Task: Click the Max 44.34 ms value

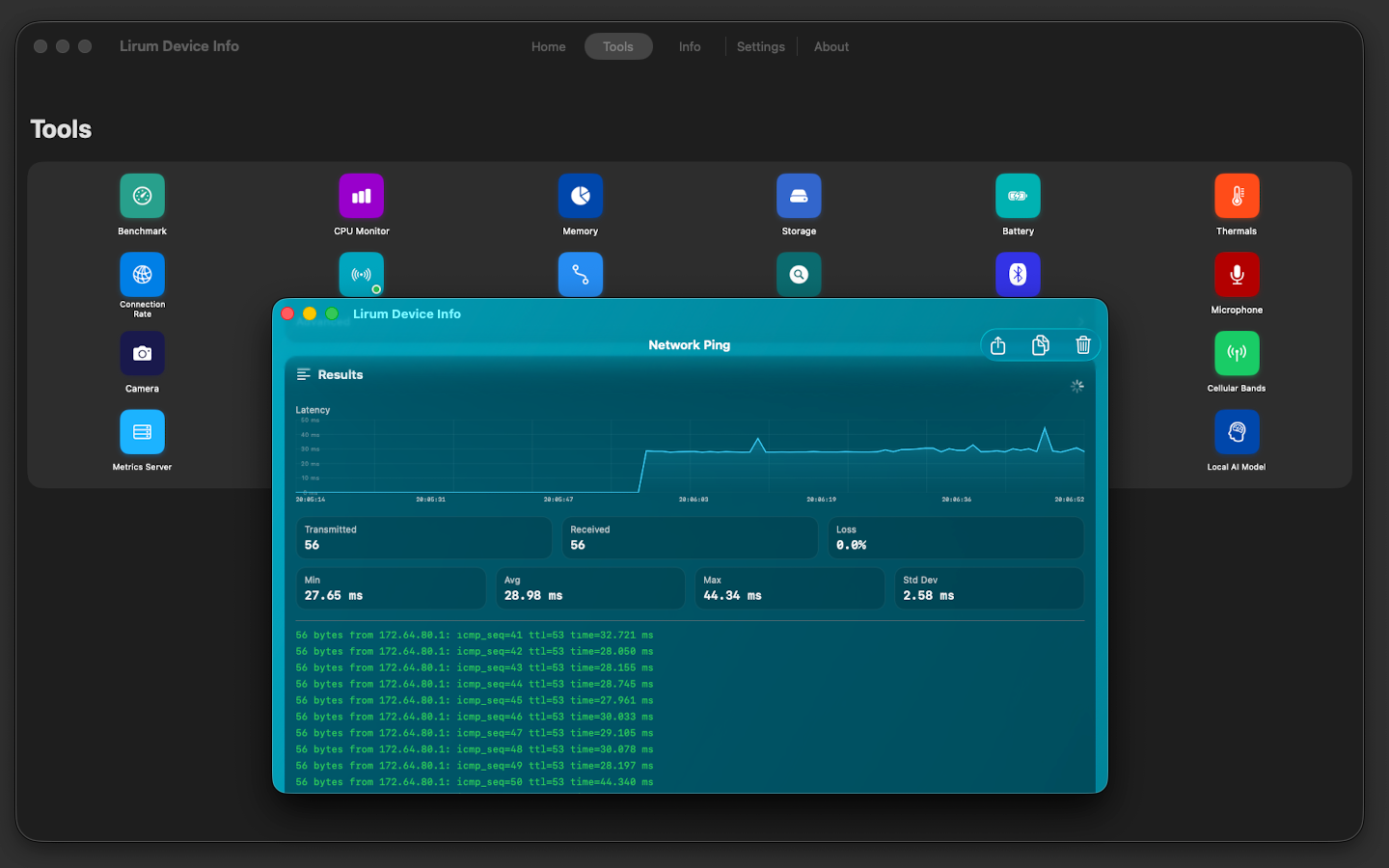Action: point(732,596)
